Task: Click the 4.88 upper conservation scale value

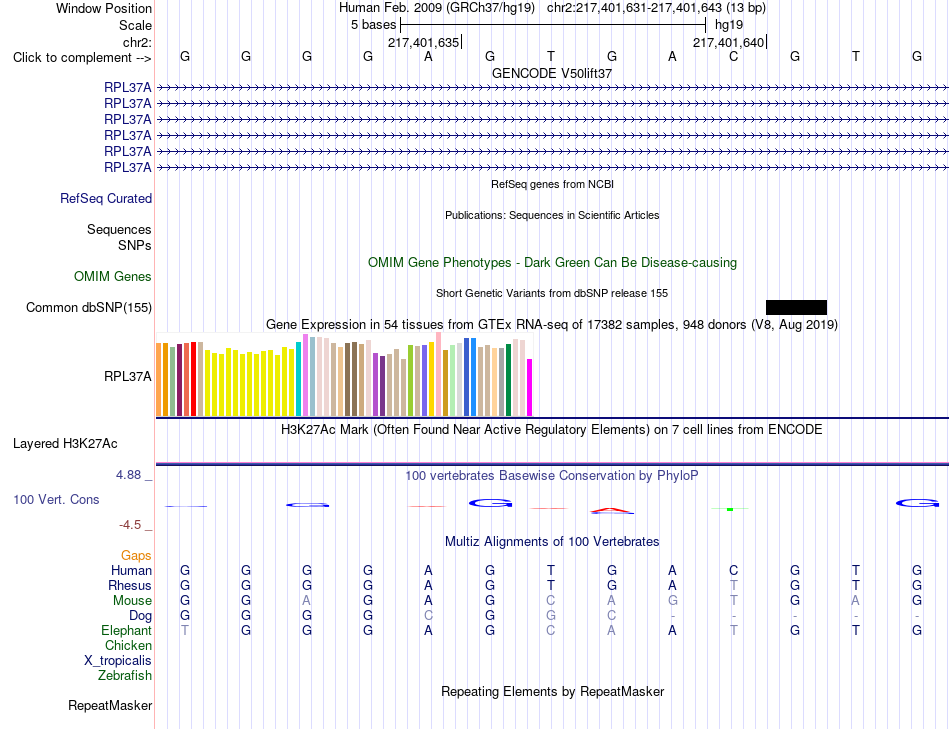Action: point(128,475)
